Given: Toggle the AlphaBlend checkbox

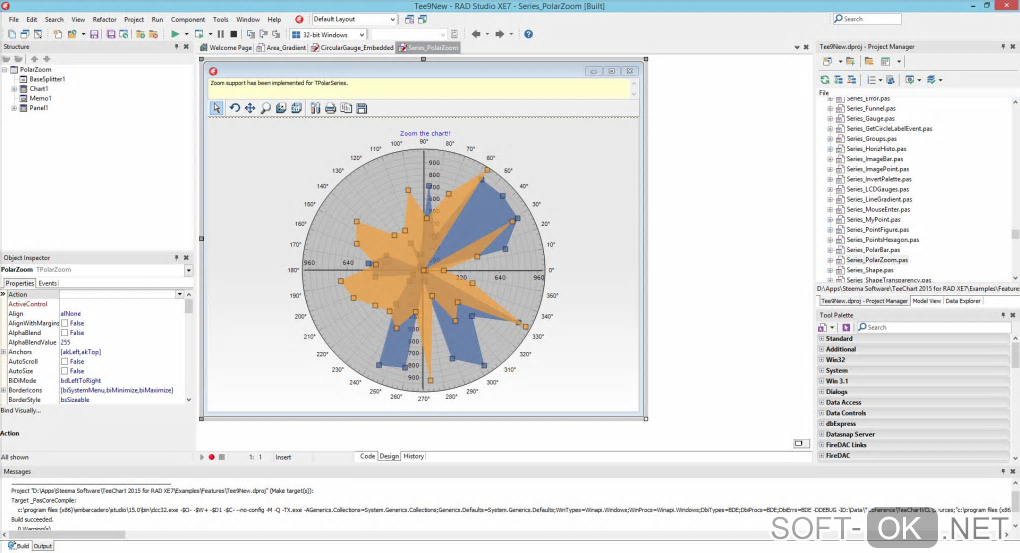Looking at the screenshot, I should click(65, 333).
